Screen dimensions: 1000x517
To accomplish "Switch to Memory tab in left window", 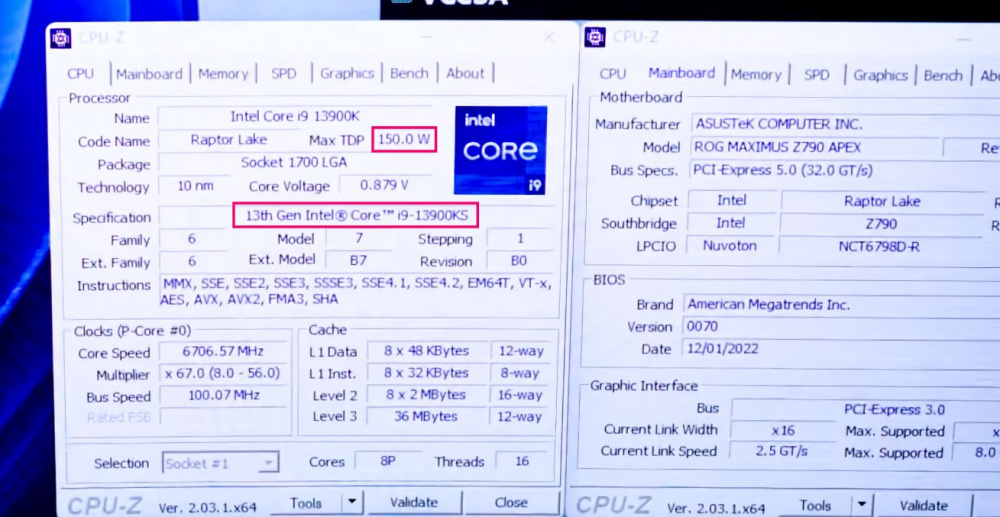I will point(223,73).
